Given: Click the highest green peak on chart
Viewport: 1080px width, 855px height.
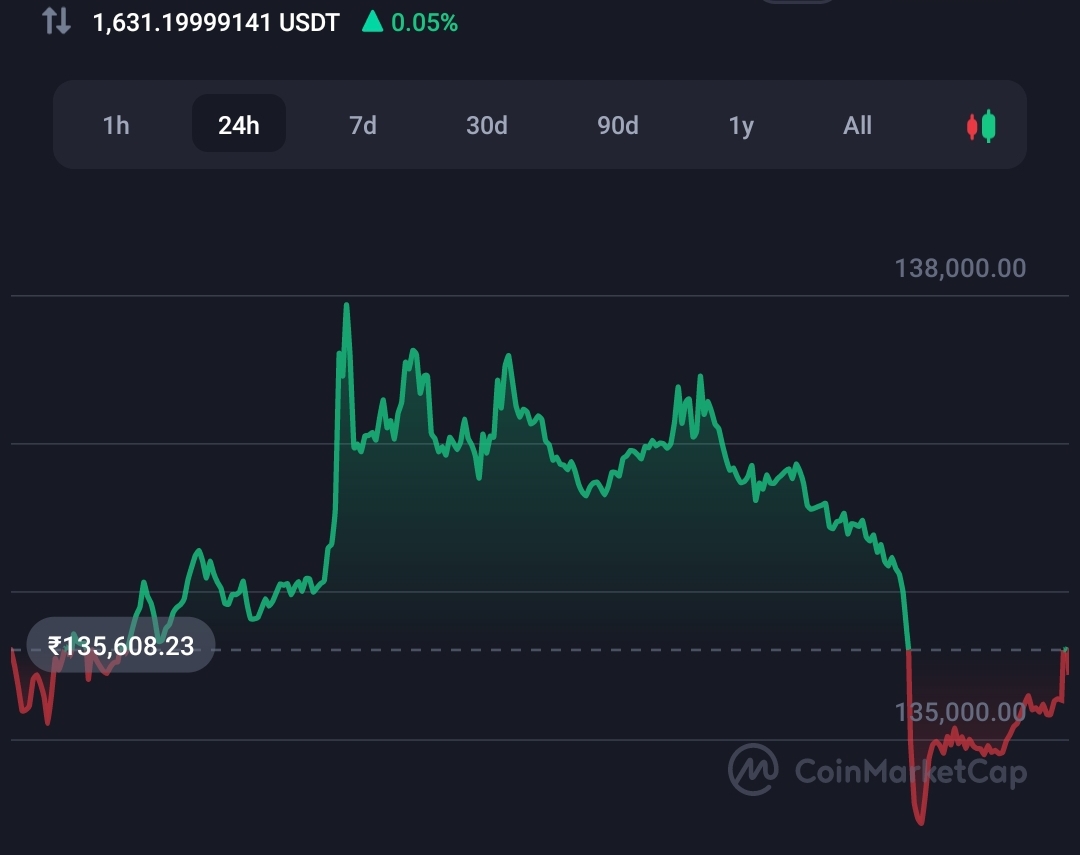Looking at the screenshot, I should (346, 305).
